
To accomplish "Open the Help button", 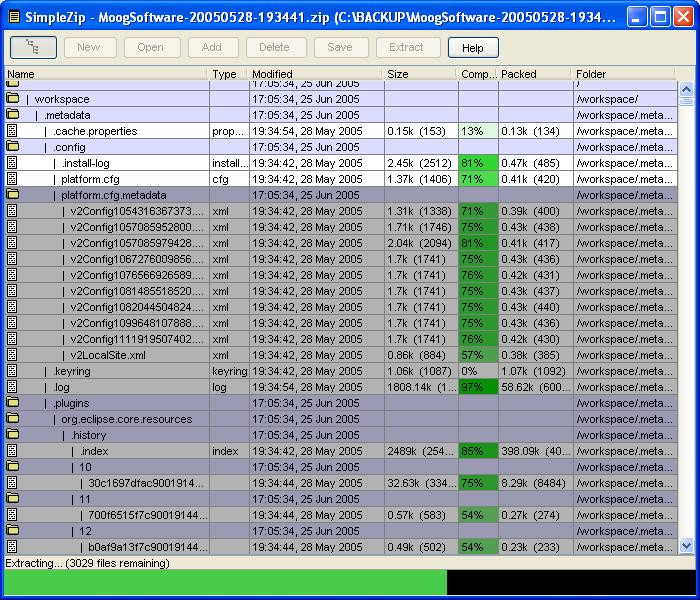I will coord(473,48).
